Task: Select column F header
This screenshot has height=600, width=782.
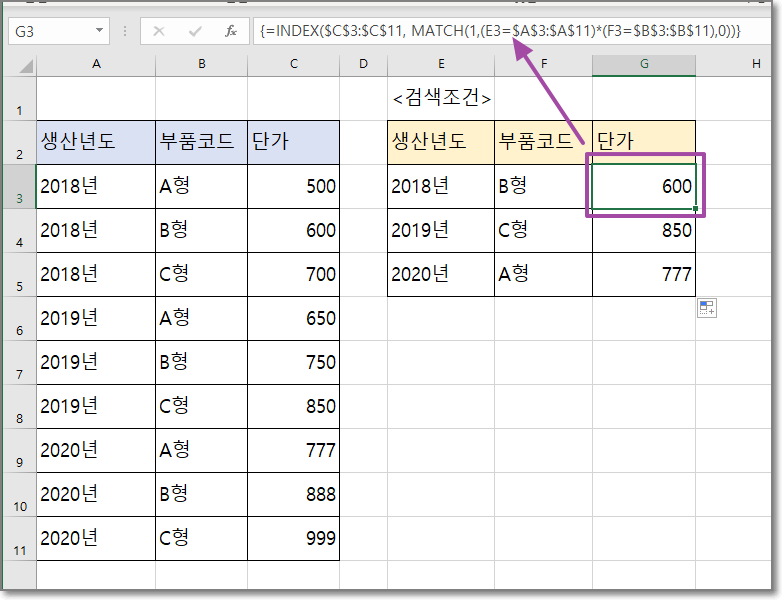Action: 544,65
